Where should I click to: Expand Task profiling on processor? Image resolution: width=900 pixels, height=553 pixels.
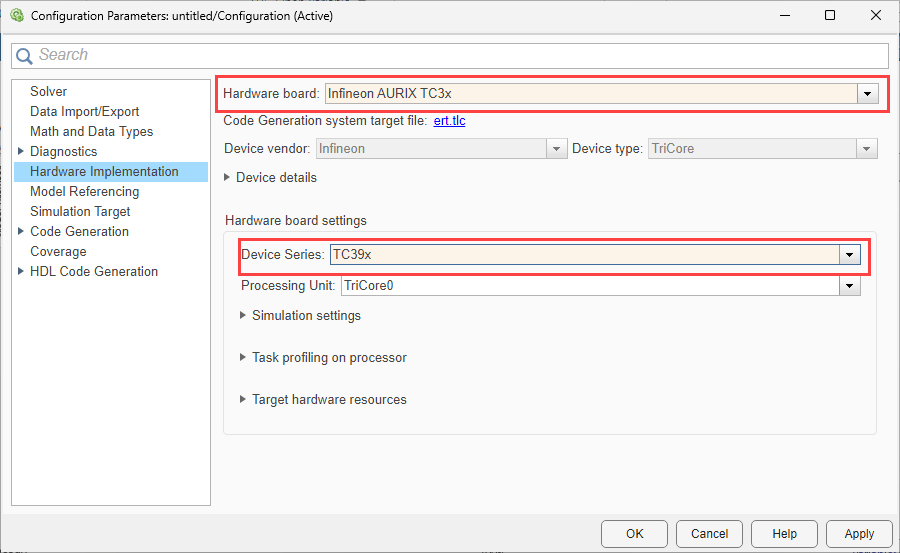tap(243, 357)
